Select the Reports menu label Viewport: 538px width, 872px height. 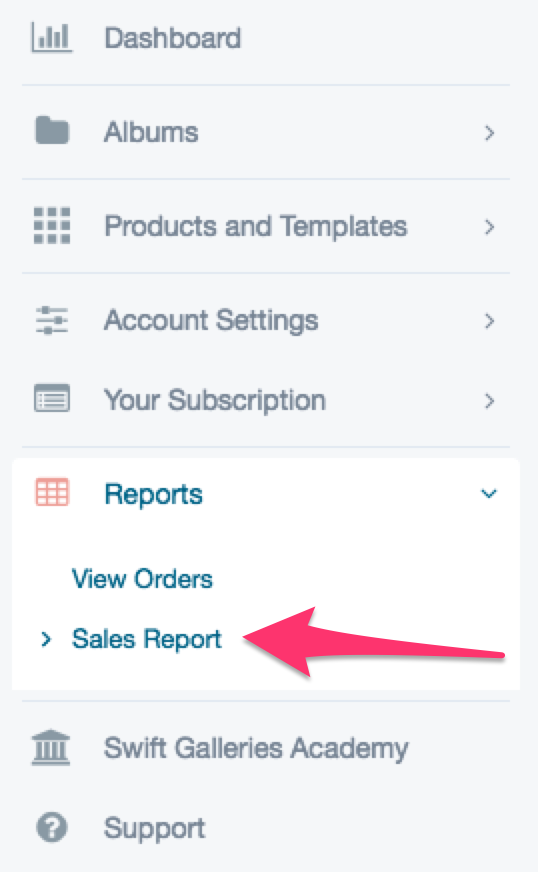(x=154, y=494)
